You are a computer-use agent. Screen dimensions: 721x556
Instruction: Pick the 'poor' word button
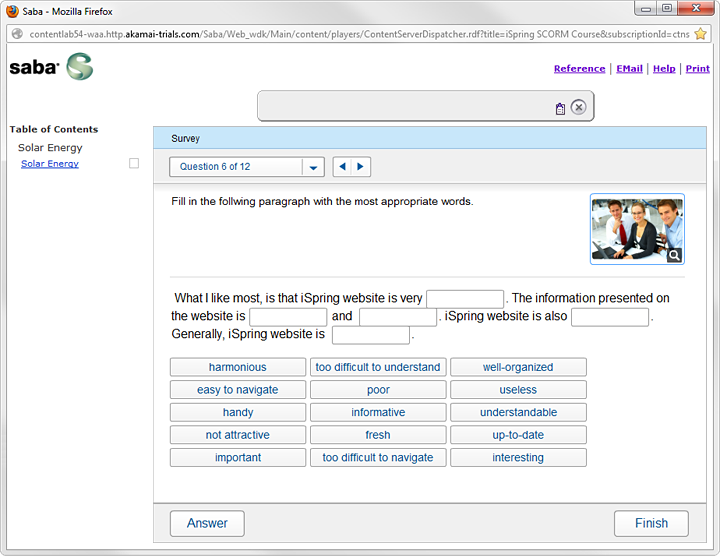(x=378, y=390)
